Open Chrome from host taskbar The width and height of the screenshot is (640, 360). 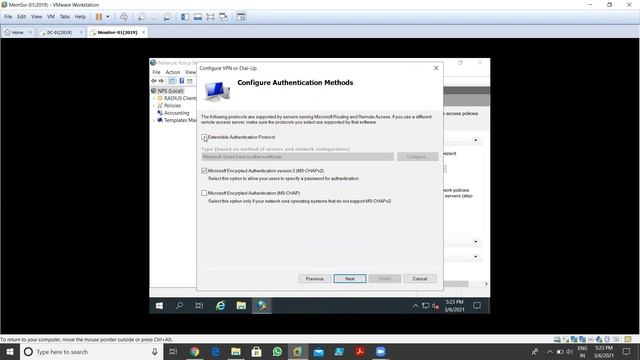click(194, 351)
